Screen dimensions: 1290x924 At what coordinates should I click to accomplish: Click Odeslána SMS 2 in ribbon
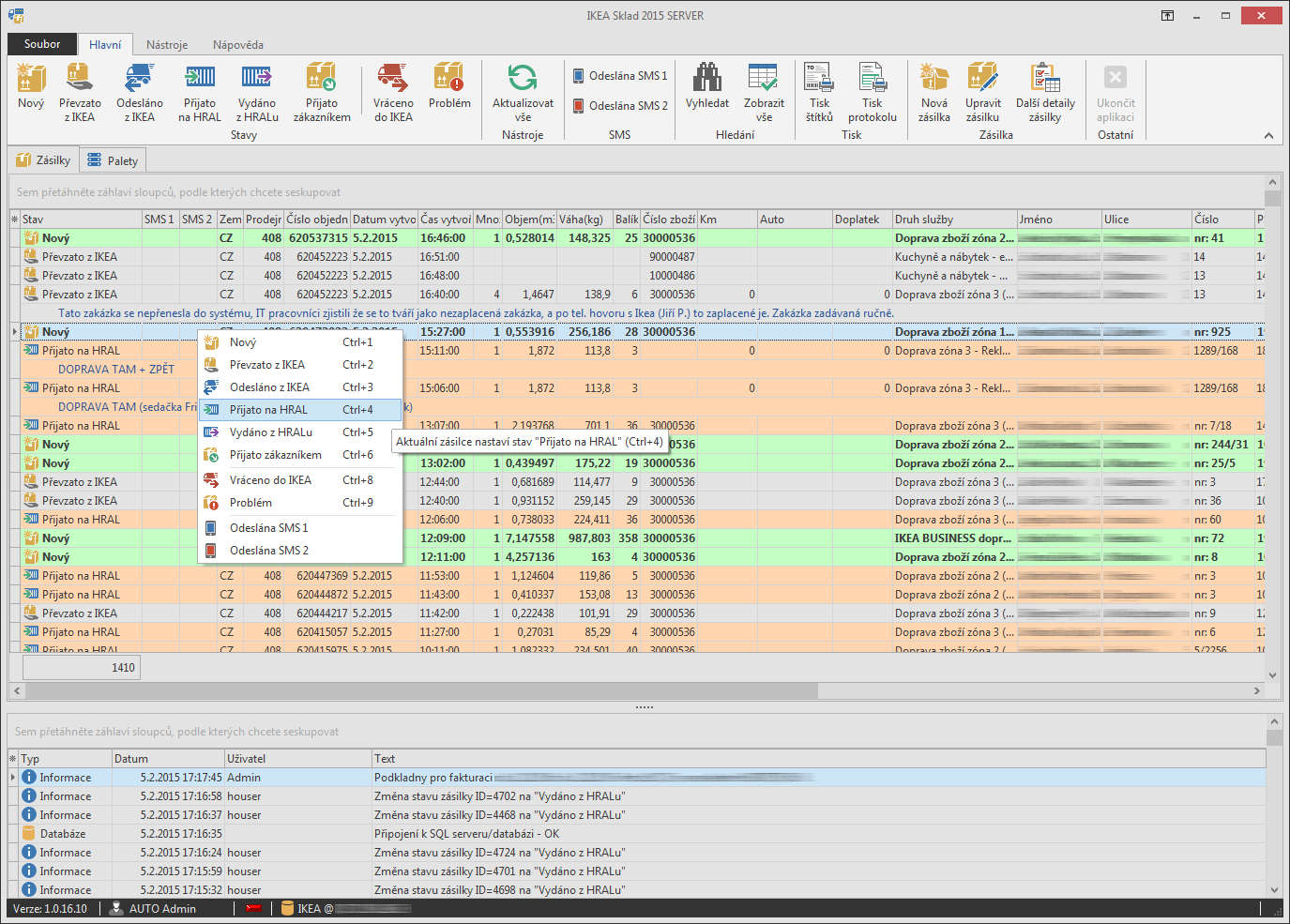click(620, 106)
